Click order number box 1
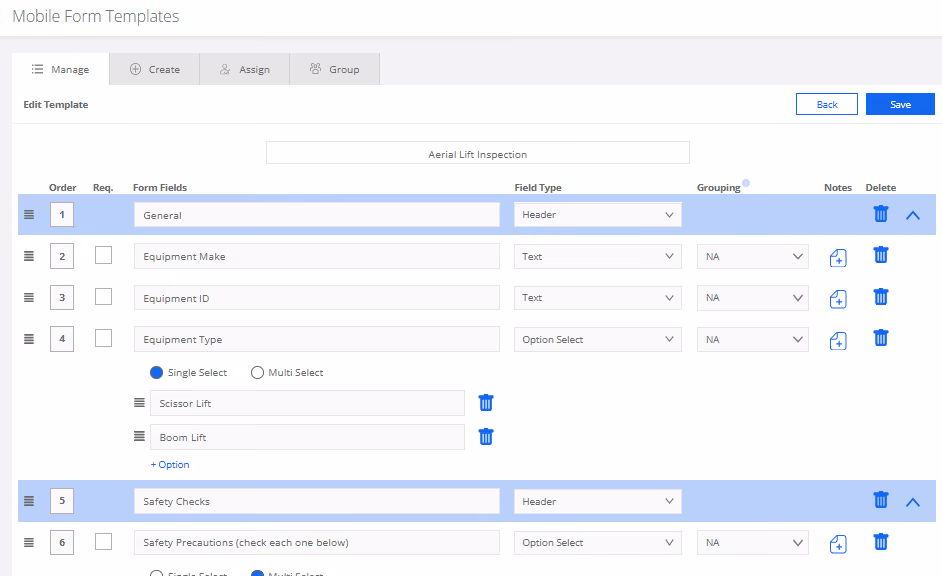Image resolution: width=942 pixels, height=576 pixels. (x=62, y=214)
